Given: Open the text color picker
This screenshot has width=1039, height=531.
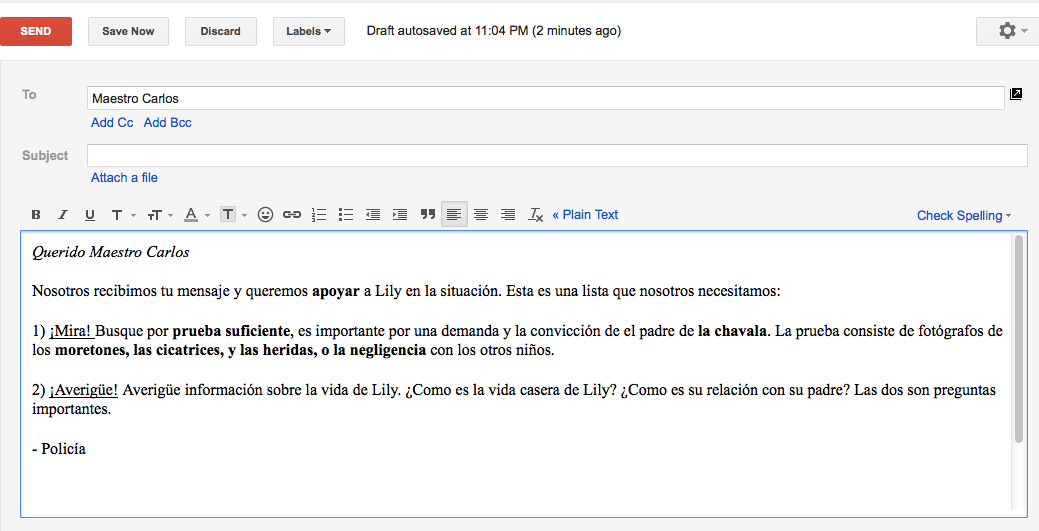Looking at the screenshot, I should click(196, 215).
